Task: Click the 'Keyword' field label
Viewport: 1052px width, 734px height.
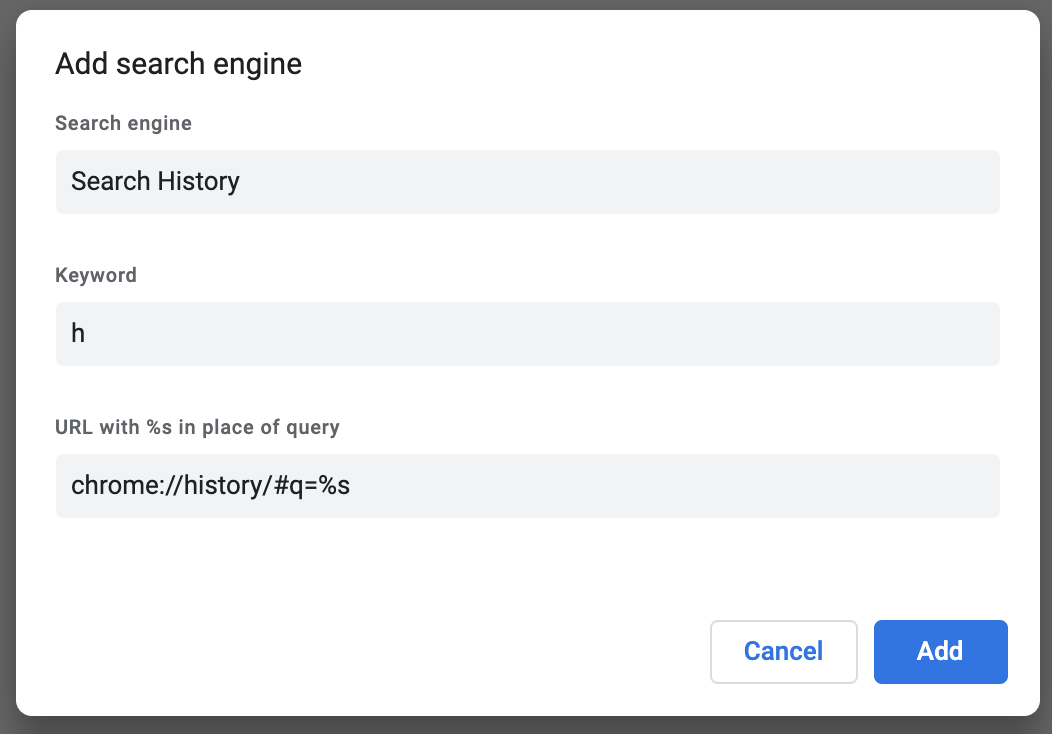Action: click(96, 275)
